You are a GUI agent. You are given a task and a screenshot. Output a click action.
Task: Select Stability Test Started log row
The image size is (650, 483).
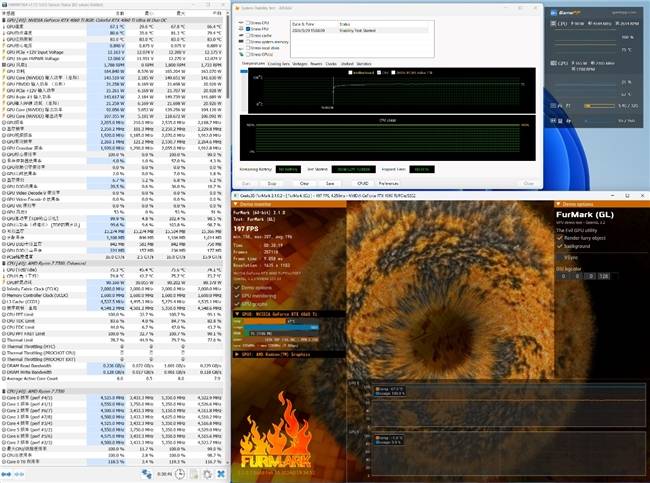point(360,30)
